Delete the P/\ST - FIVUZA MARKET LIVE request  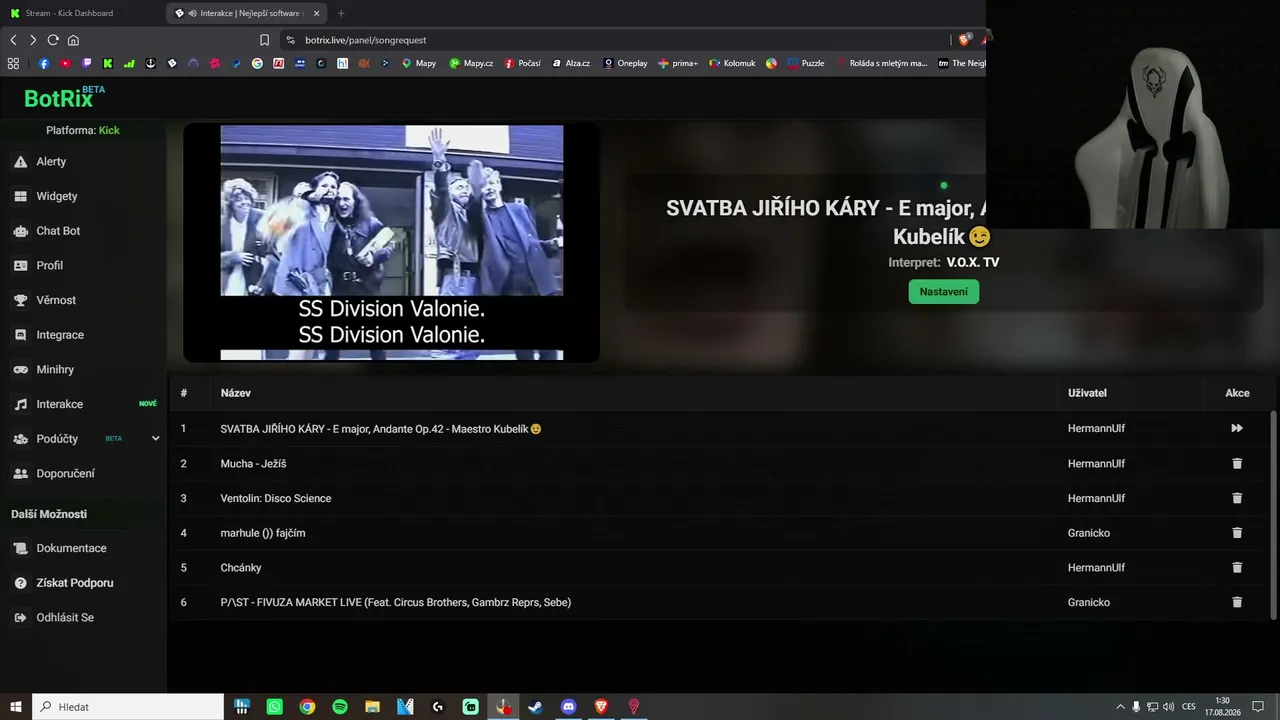click(x=1237, y=602)
